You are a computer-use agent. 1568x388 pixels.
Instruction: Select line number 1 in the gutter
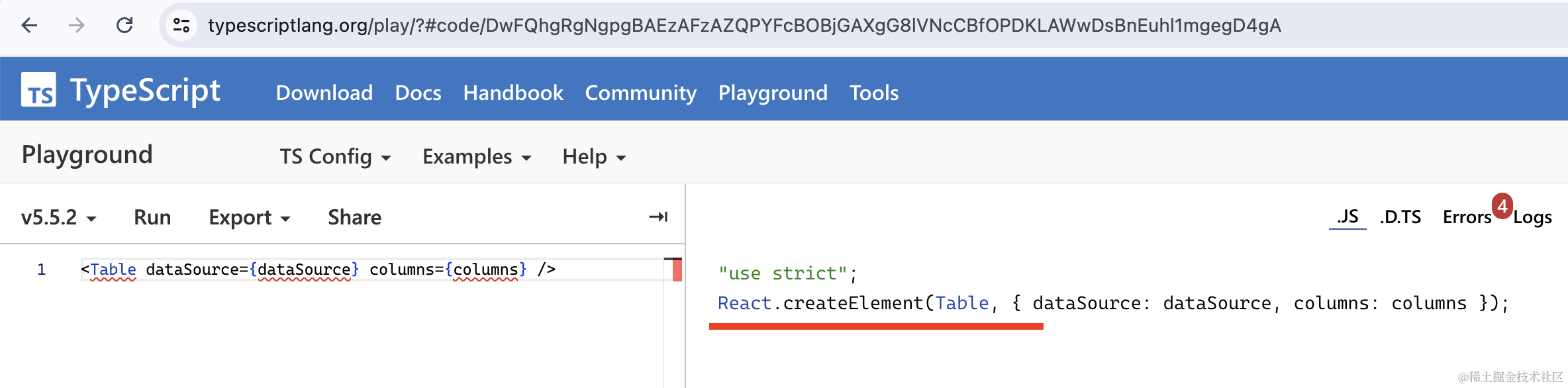pyautogui.click(x=41, y=269)
